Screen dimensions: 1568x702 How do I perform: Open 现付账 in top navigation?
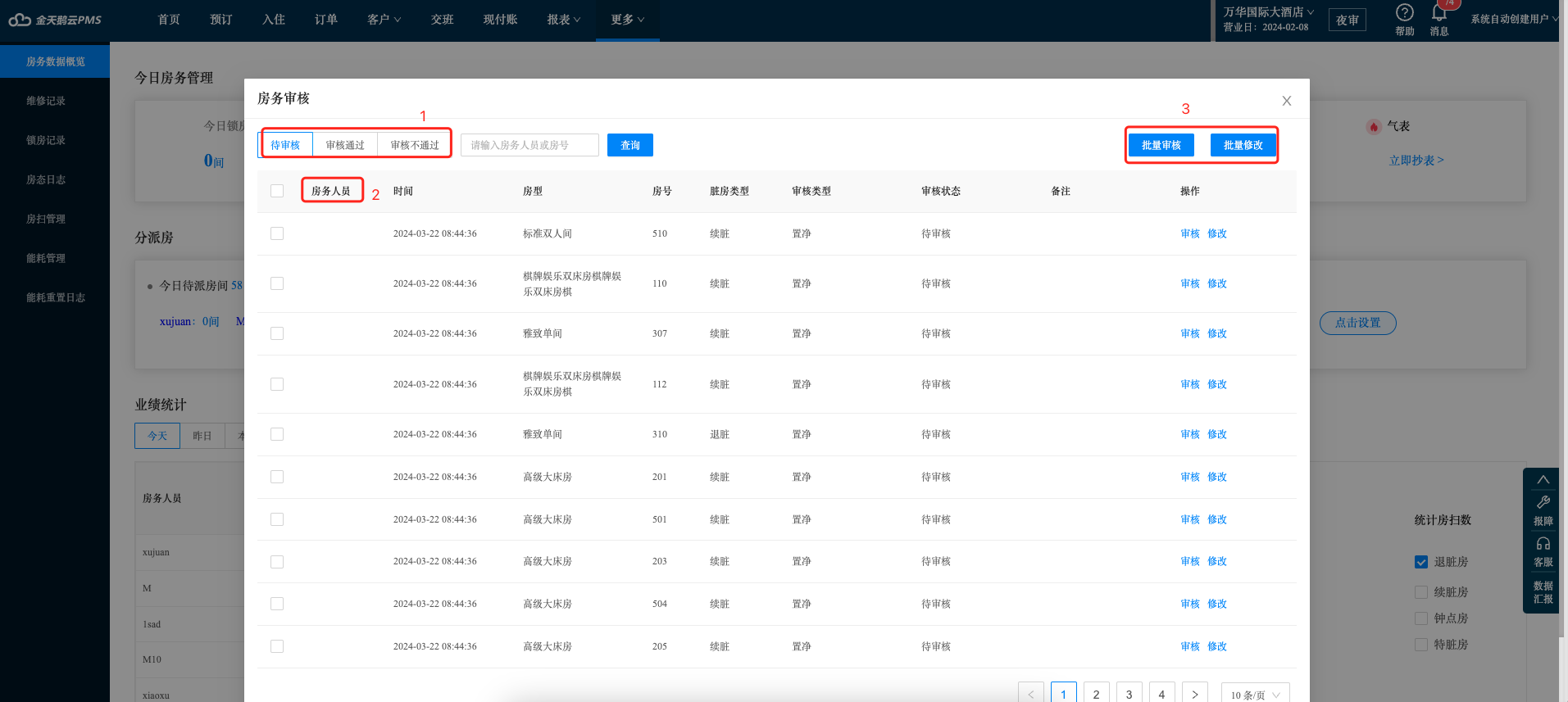pyautogui.click(x=500, y=20)
